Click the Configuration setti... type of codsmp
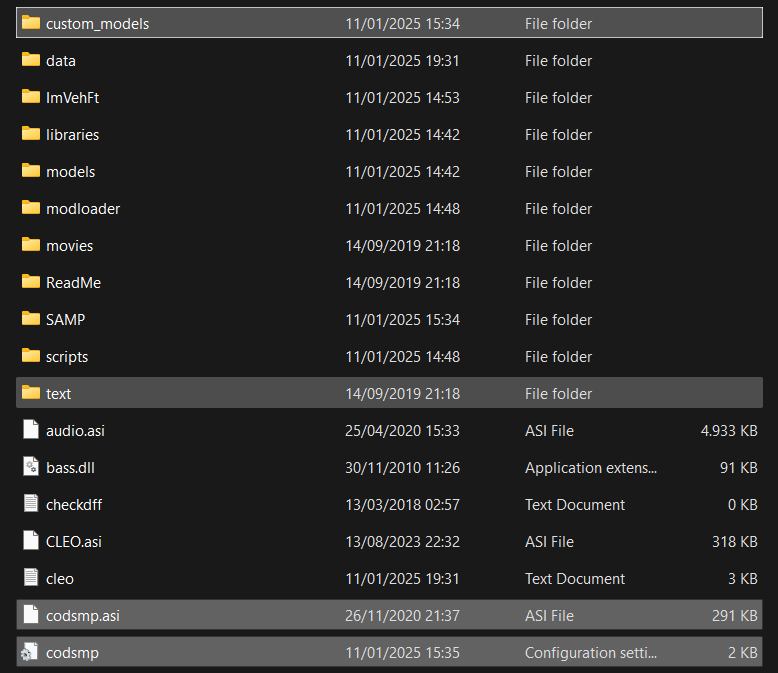Viewport: 778px width, 673px height. (x=591, y=653)
